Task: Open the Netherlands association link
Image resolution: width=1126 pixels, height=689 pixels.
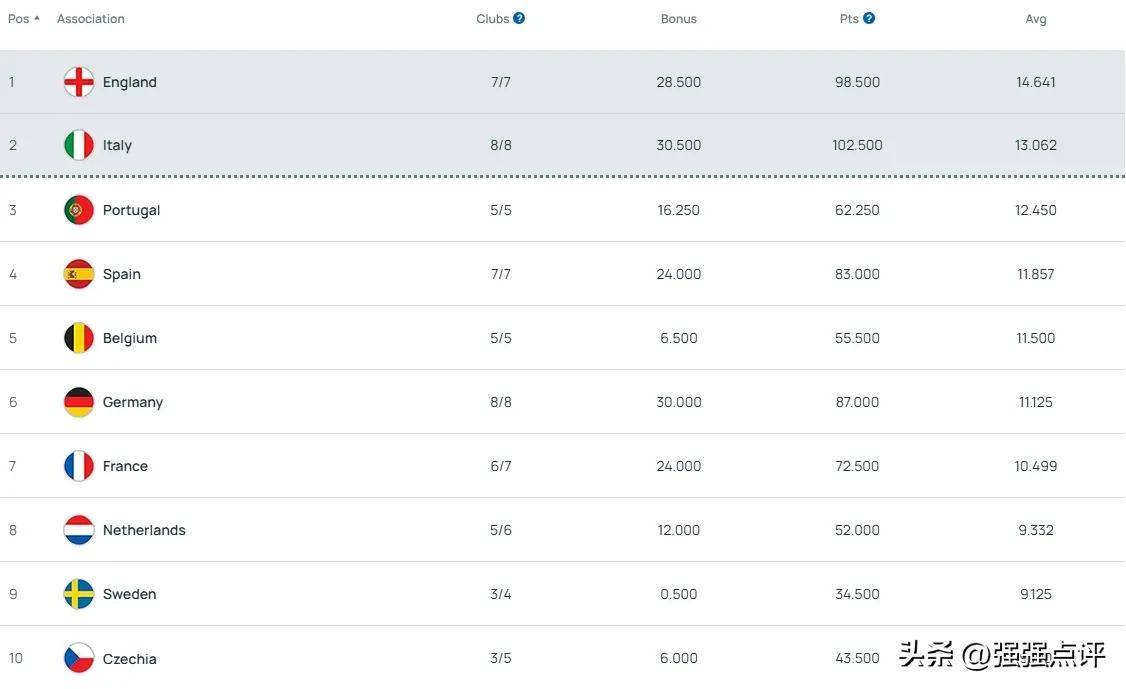Action: [x=144, y=530]
